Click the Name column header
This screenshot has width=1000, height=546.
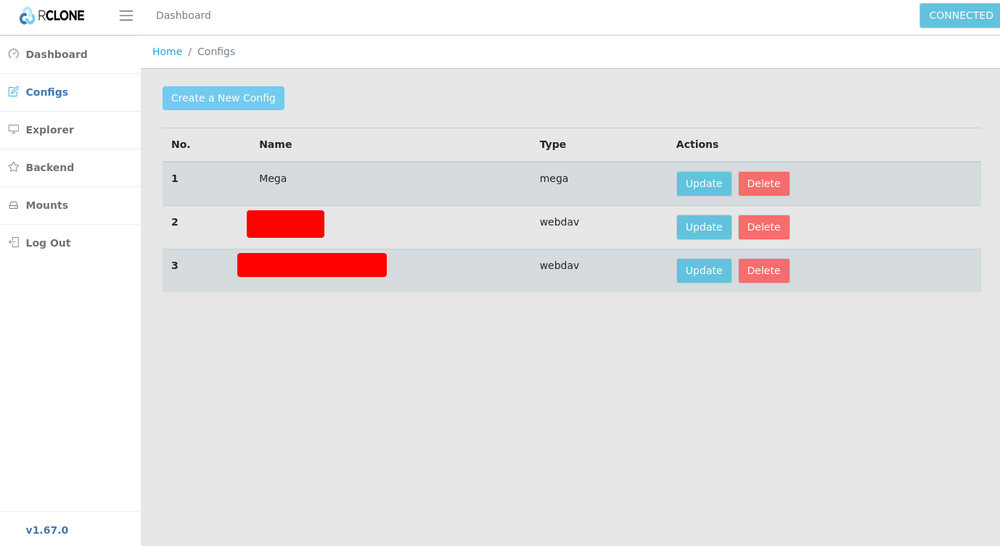276,144
